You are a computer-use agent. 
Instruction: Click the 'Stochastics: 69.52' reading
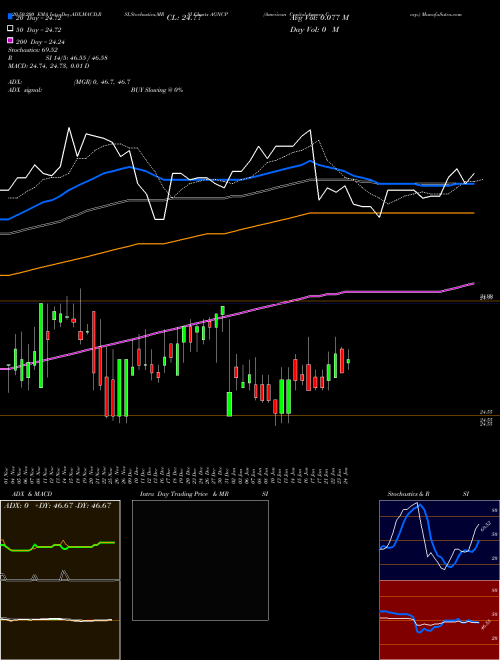coord(33,50)
